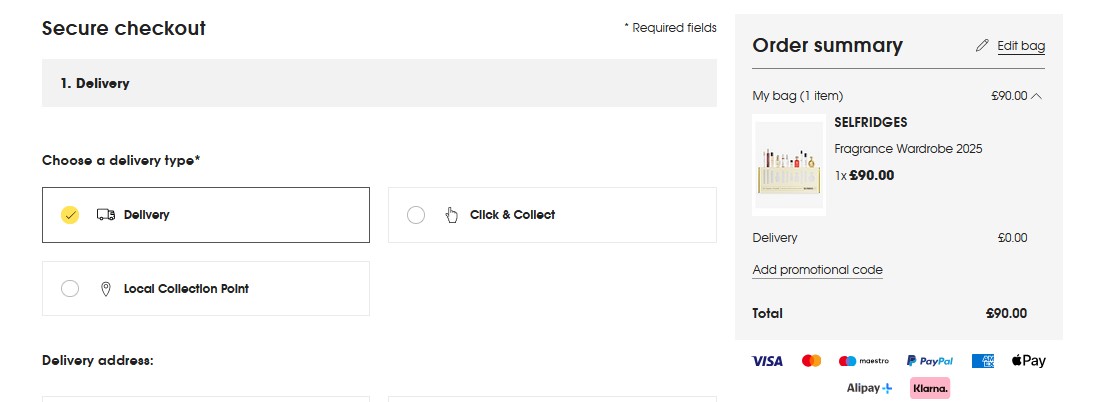The width and height of the screenshot is (1093, 402).
Task: Collapse the My bag items chevron
Action: pos(1036,96)
